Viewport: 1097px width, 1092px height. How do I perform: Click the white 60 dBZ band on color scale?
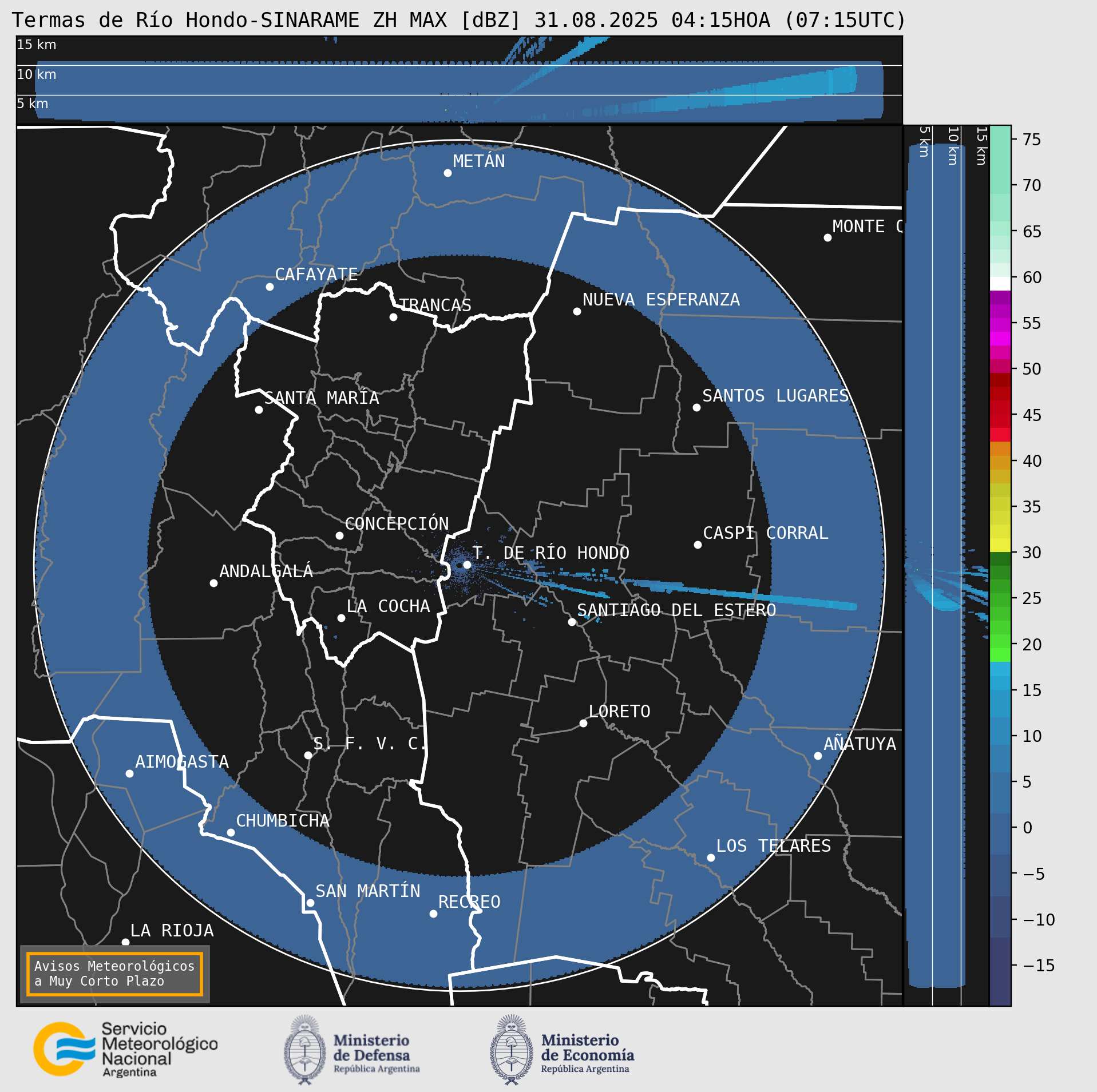[1000, 284]
